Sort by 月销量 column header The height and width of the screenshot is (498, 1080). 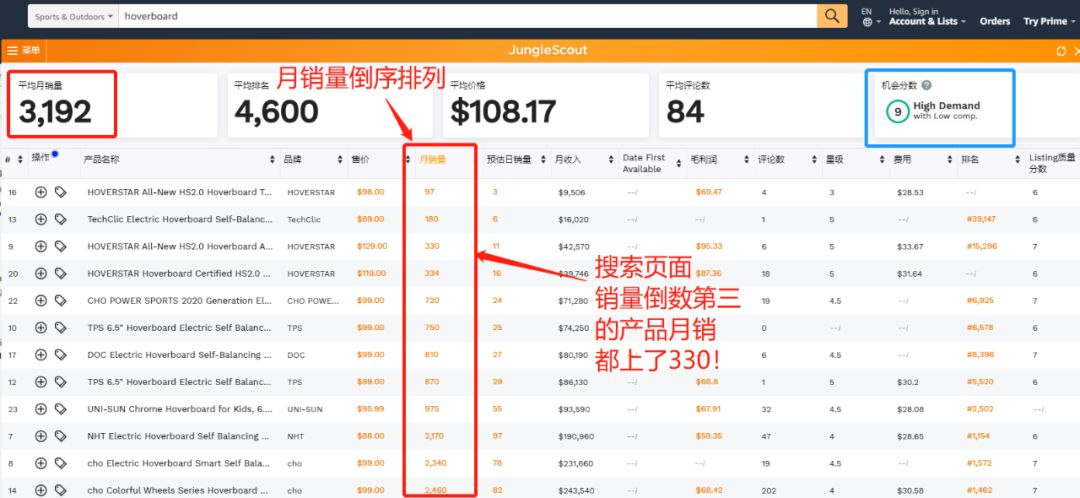tap(432, 159)
